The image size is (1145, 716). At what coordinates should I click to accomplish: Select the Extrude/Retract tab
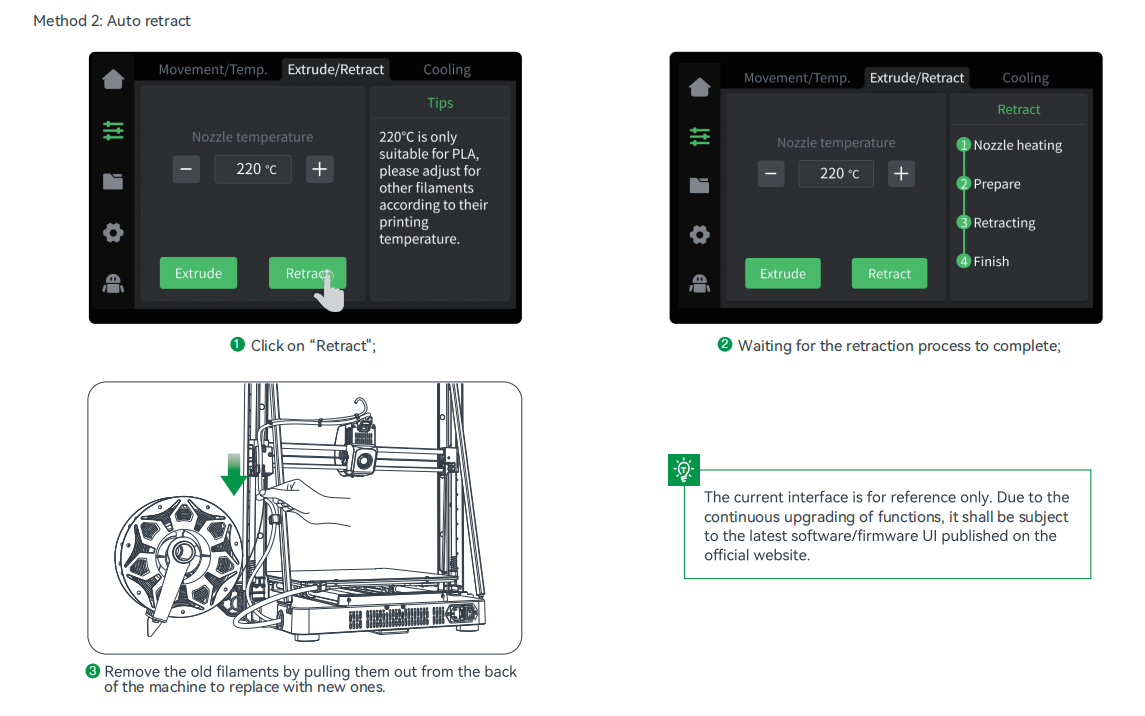tap(334, 69)
